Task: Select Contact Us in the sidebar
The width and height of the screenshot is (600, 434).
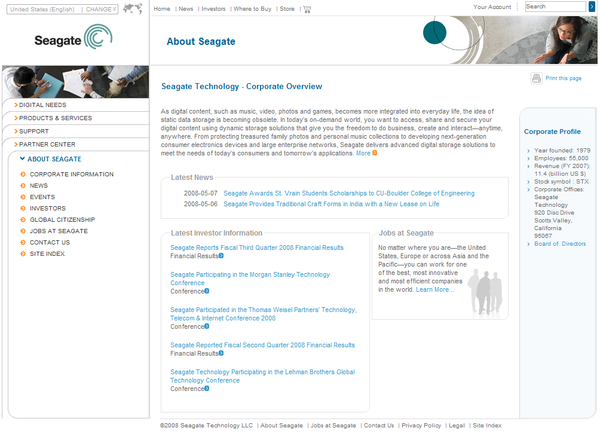Action: click(50, 243)
